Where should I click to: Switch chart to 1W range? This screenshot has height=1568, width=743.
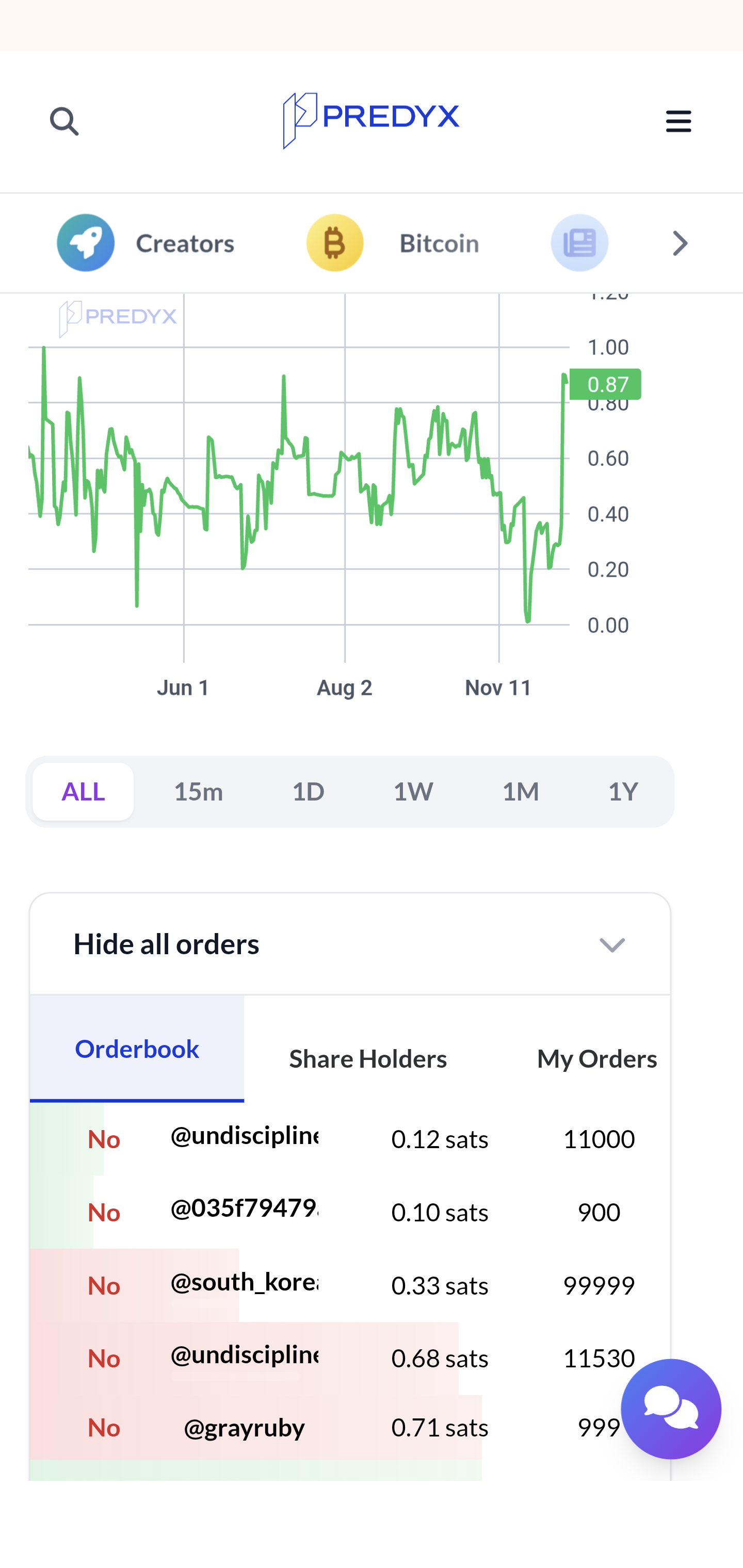coord(413,791)
